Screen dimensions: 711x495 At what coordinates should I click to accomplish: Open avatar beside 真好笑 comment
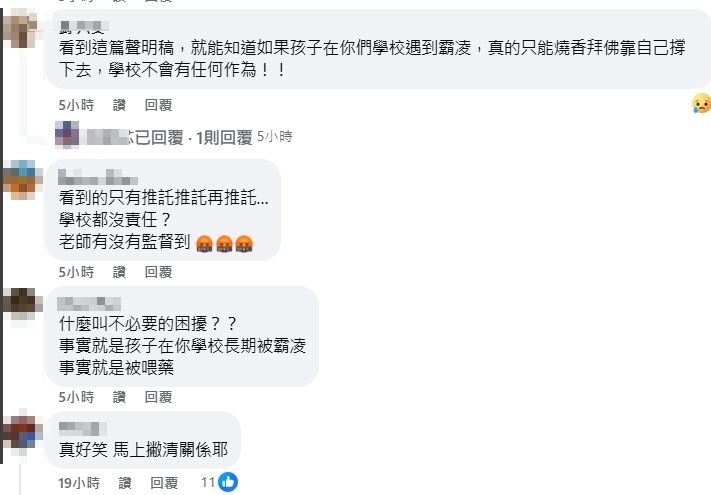coord(22,432)
